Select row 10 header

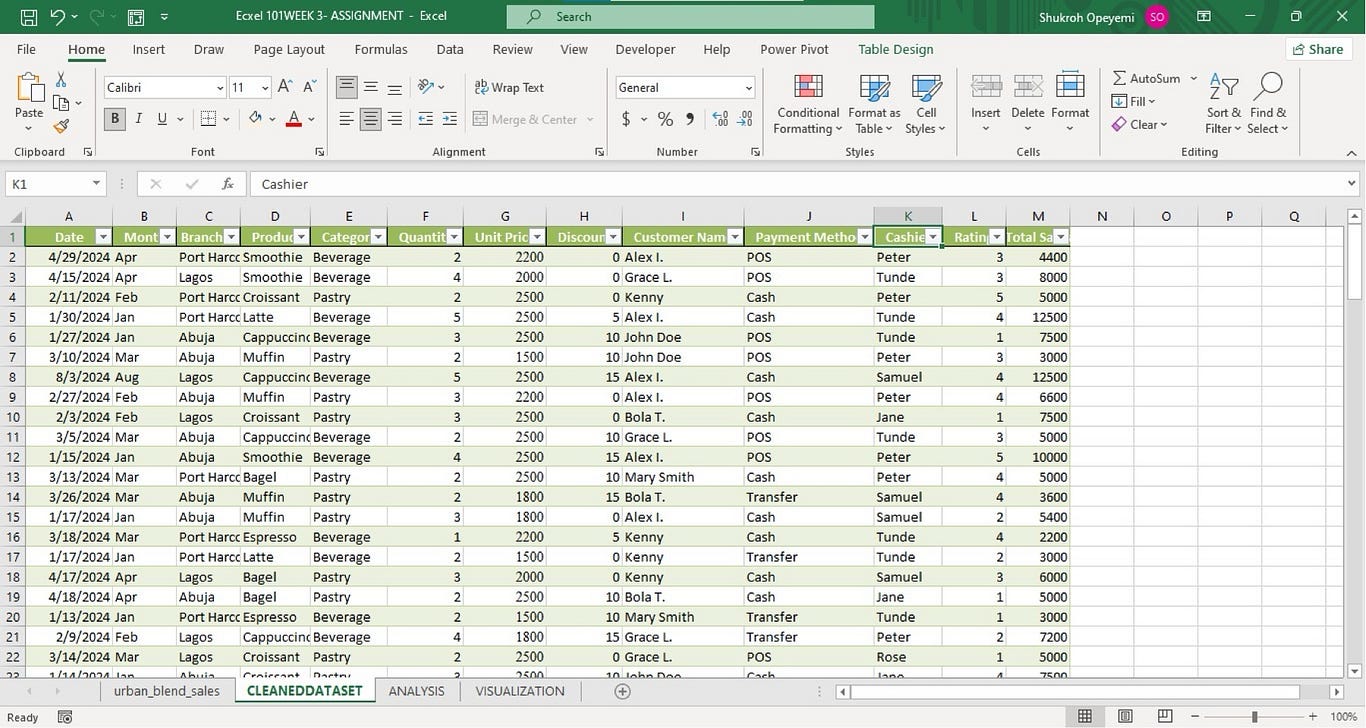(x=13, y=417)
